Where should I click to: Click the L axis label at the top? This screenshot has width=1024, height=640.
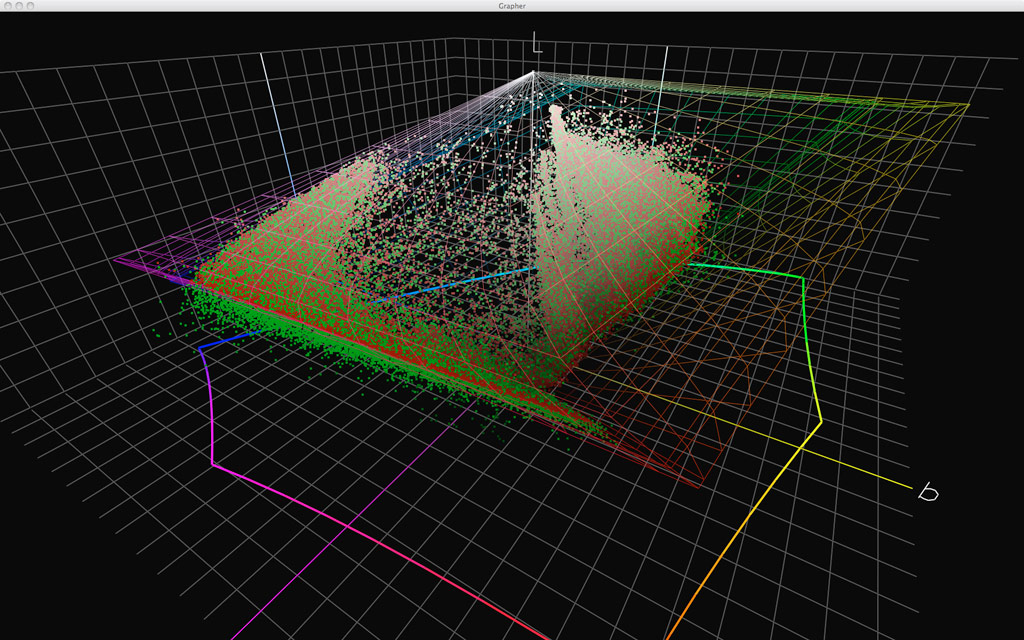[x=537, y=42]
